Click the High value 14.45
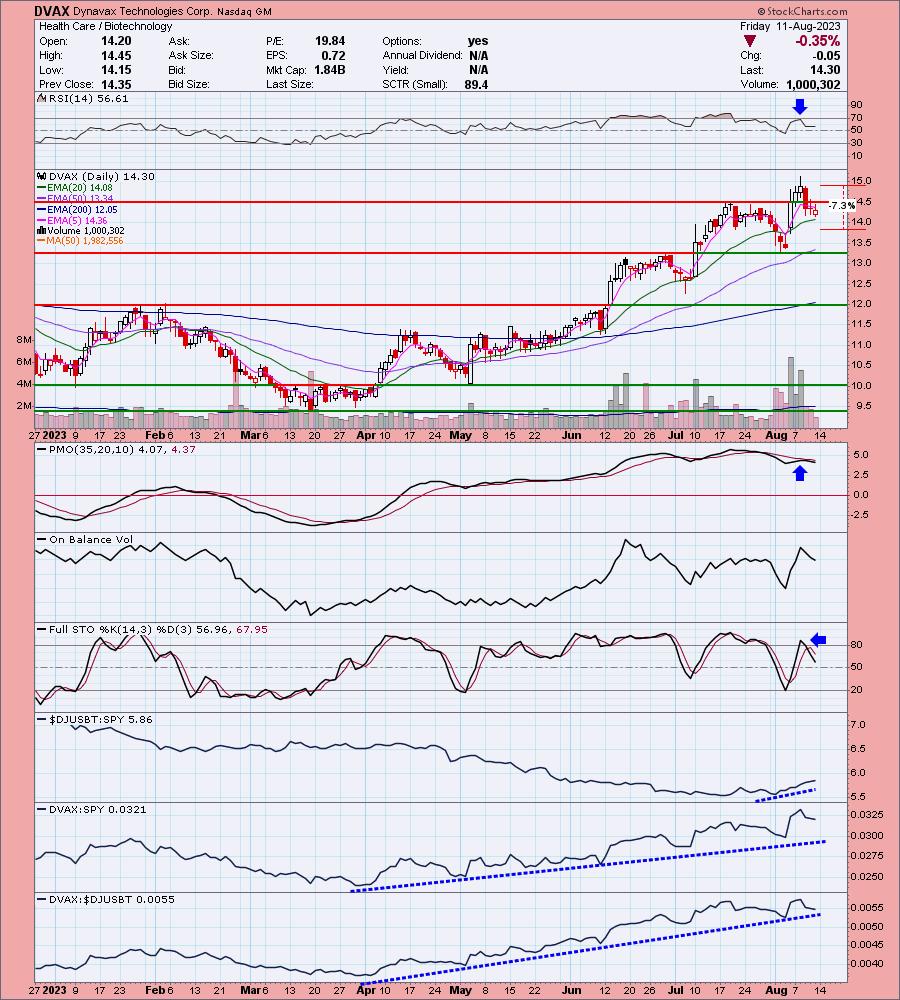 [x=116, y=55]
